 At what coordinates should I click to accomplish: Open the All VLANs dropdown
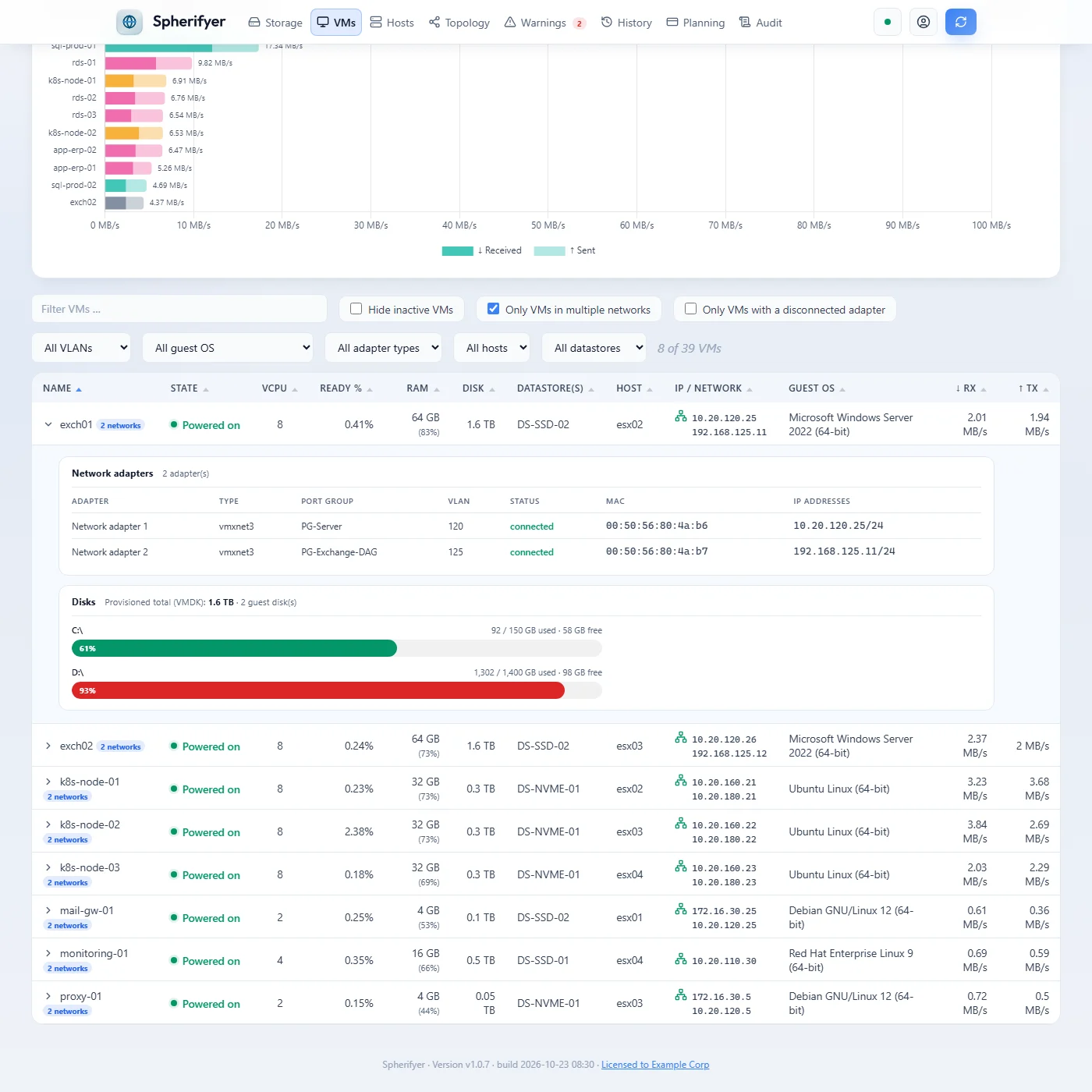click(82, 348)
